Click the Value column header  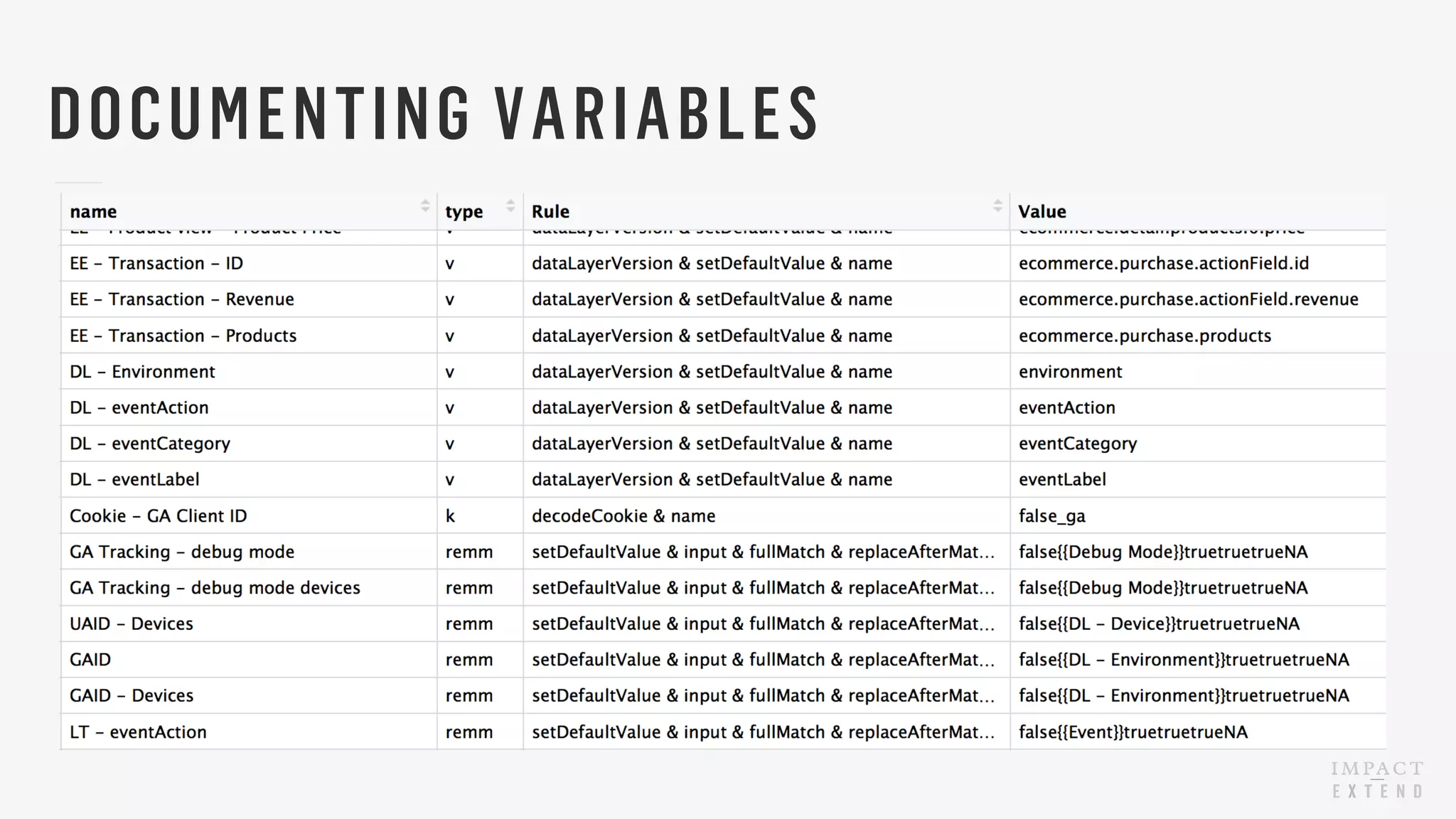tap(1198, 211)
